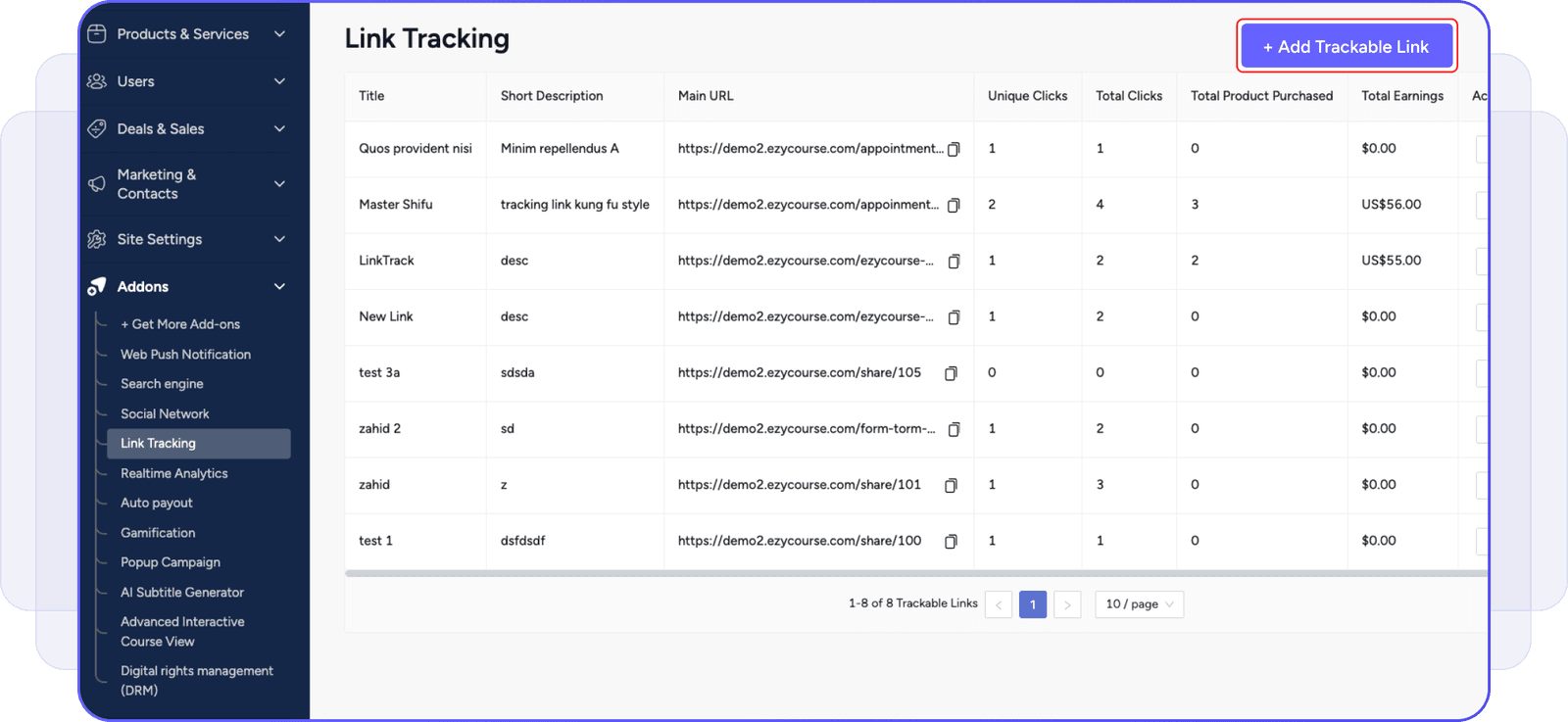
Task: Expand the Products & Services menu
Action: tap(279, 34)
